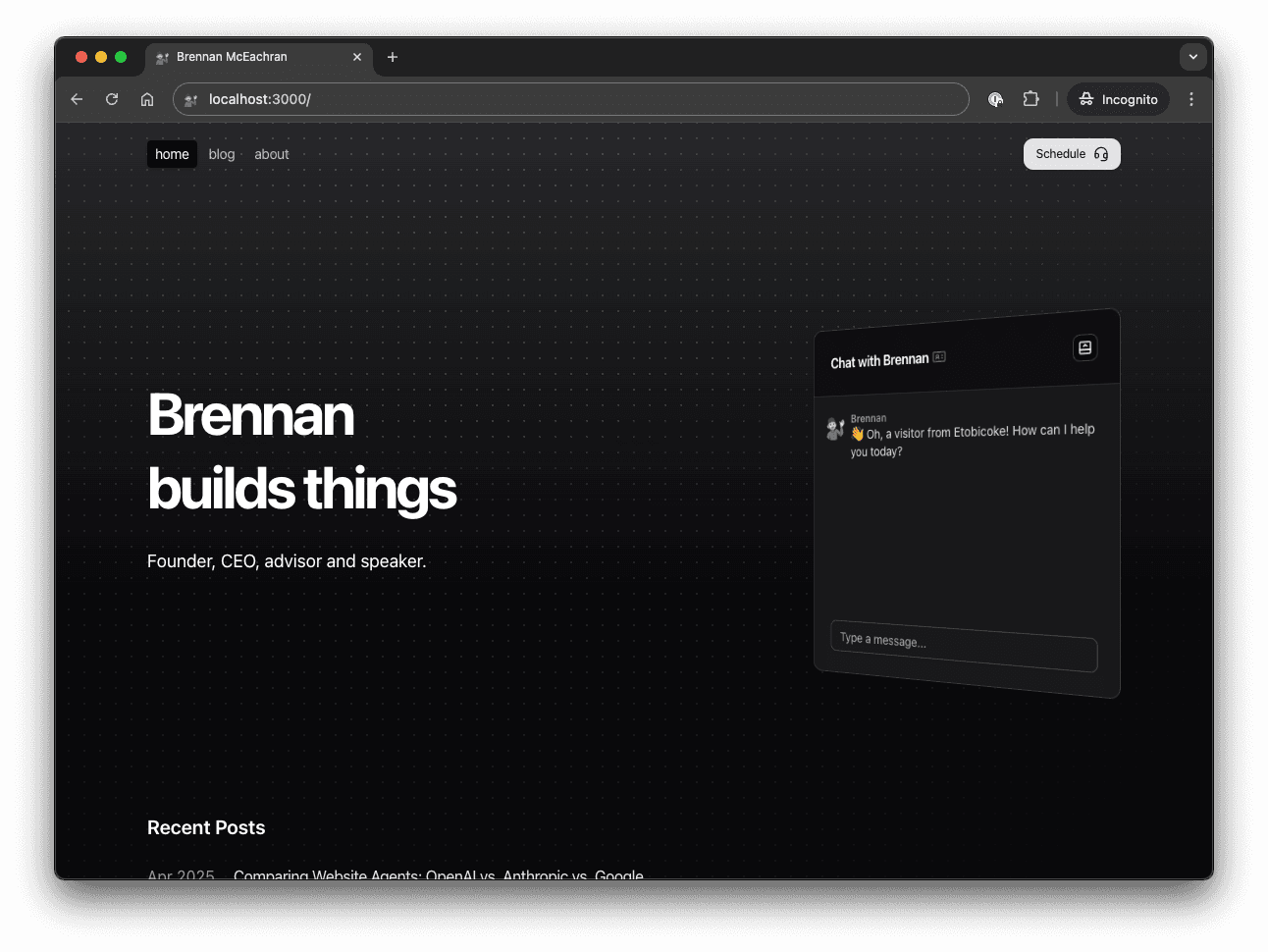Screen dimensions: 1268x952
Task: Open the Chrome three-dot menu
Action: click(1191, 99)
